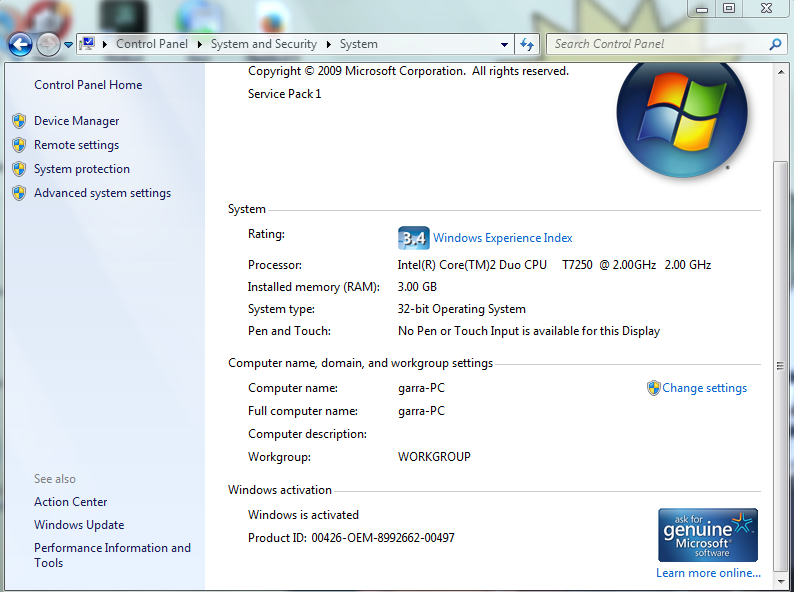Click the search magnifier icon

point(775,45)
